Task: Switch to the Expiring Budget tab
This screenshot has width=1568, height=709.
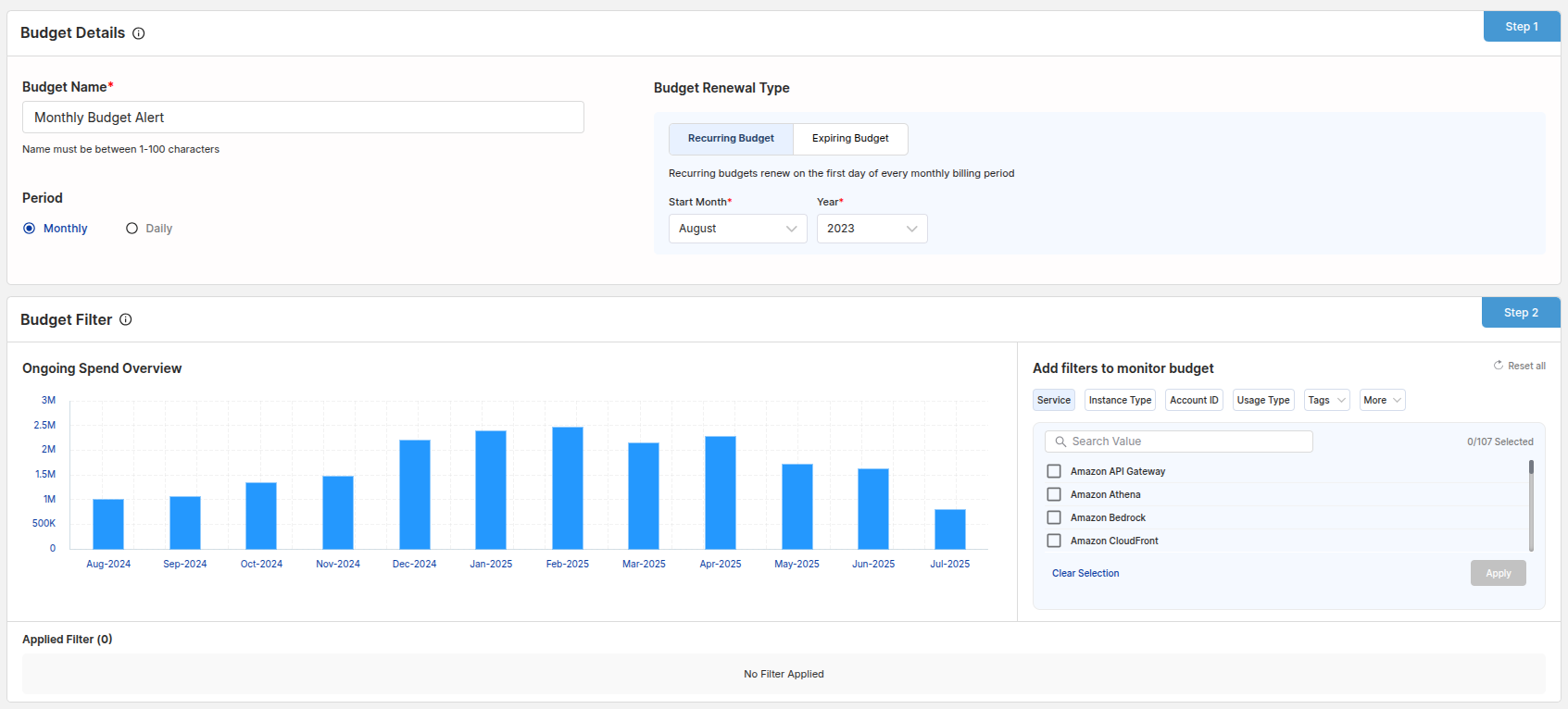Action: pyautogui.click(x=850, y=139)
